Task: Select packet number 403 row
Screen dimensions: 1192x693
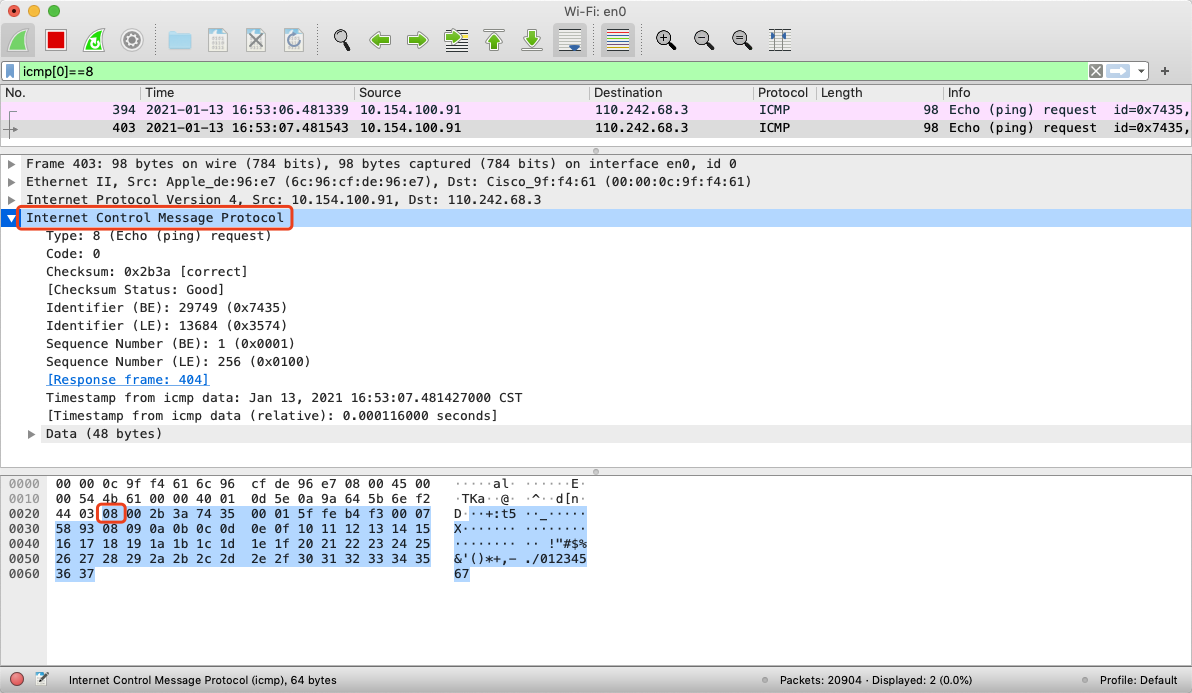Action: coord(596,128)
